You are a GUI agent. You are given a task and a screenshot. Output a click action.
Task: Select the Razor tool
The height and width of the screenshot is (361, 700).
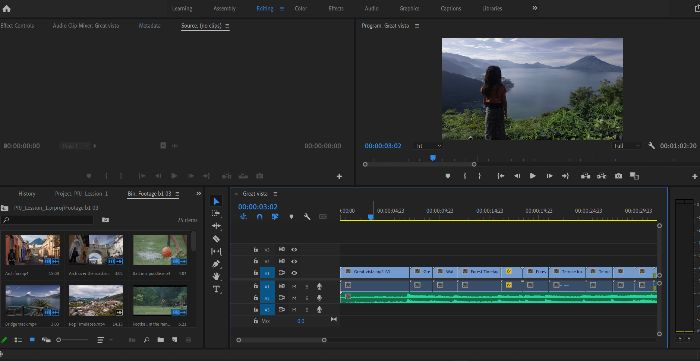[x=217, y=239]
